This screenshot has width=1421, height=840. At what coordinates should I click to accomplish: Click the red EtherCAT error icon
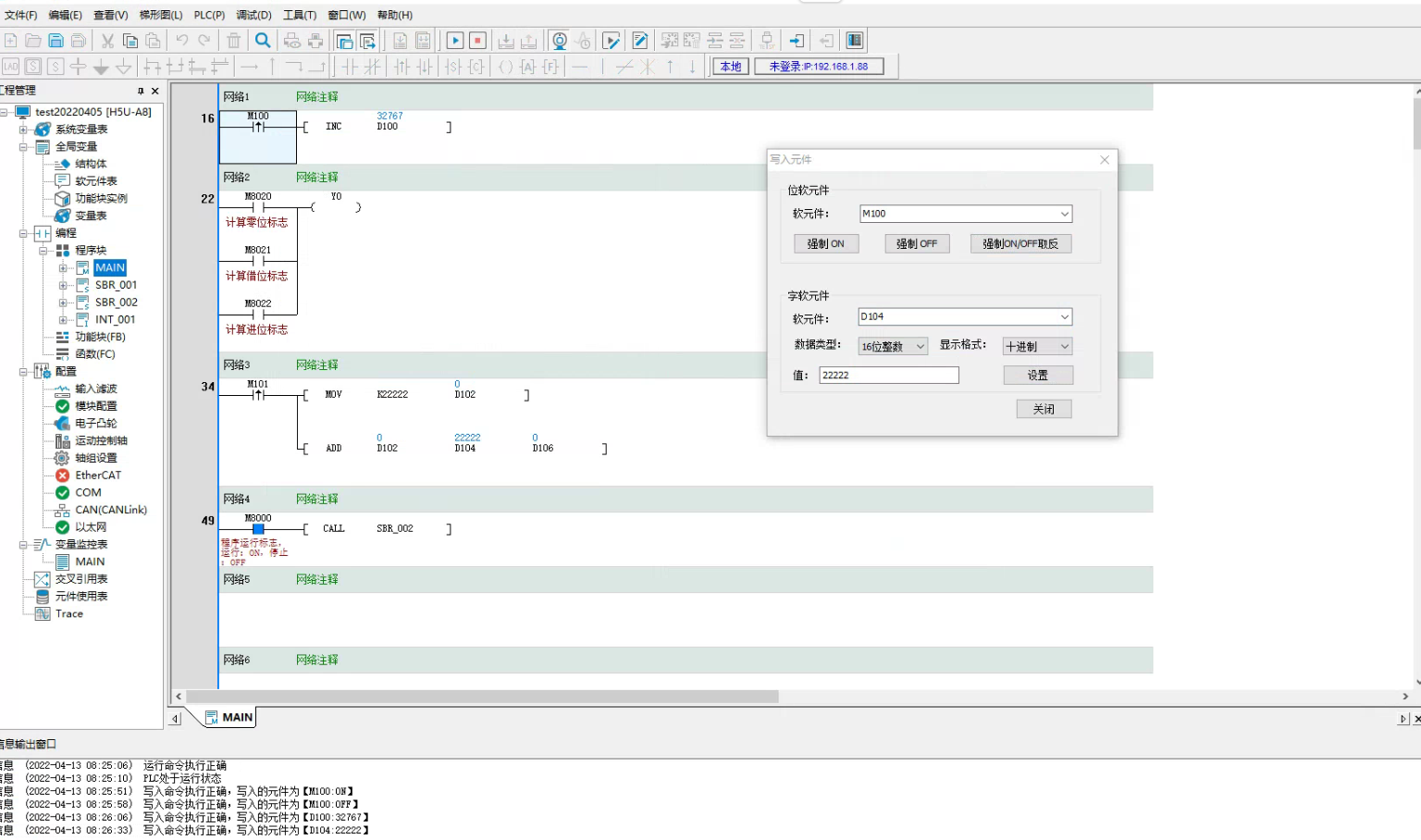62,476
